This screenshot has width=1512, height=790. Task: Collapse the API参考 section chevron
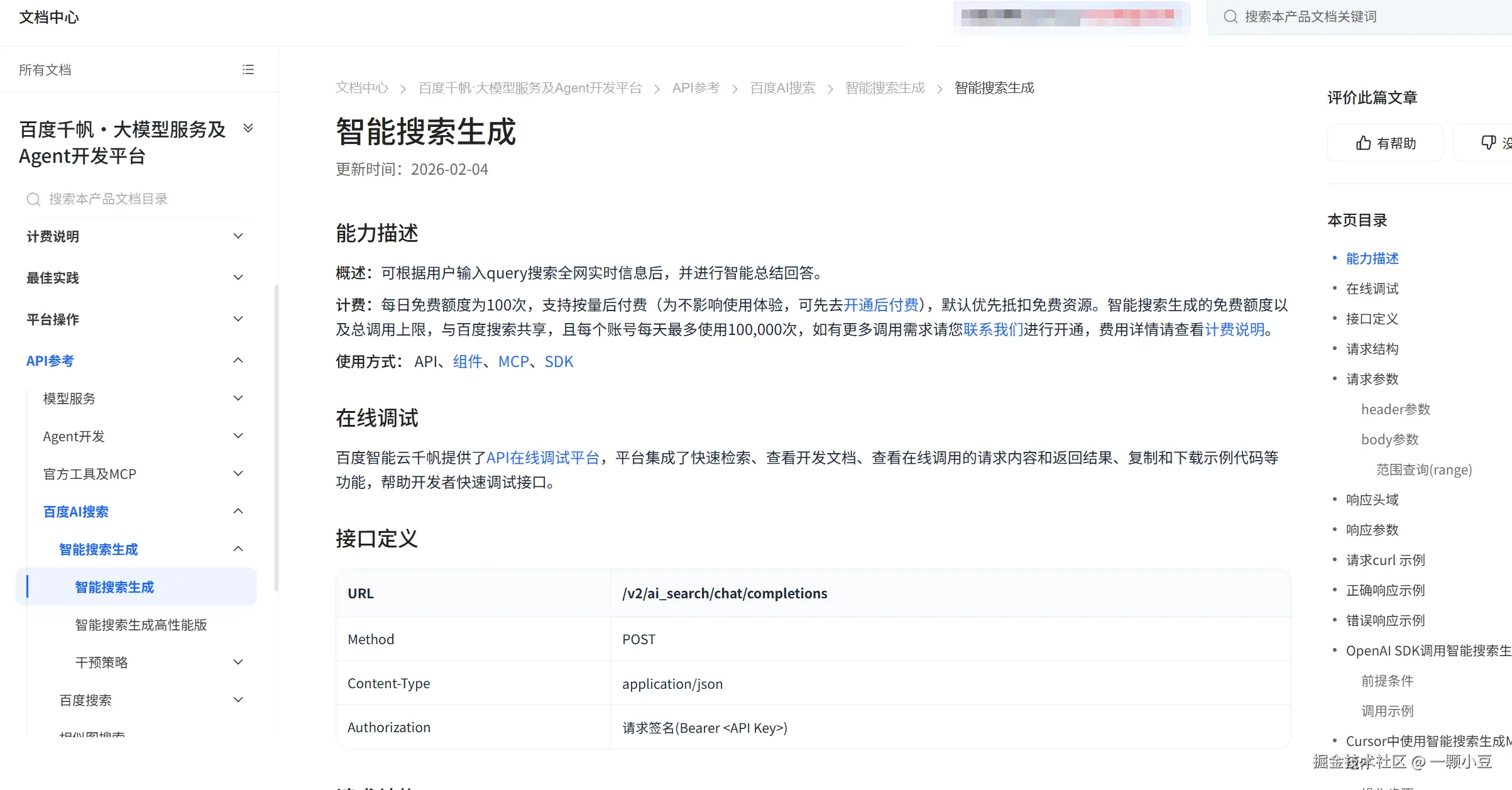click(x=238, y=361)
